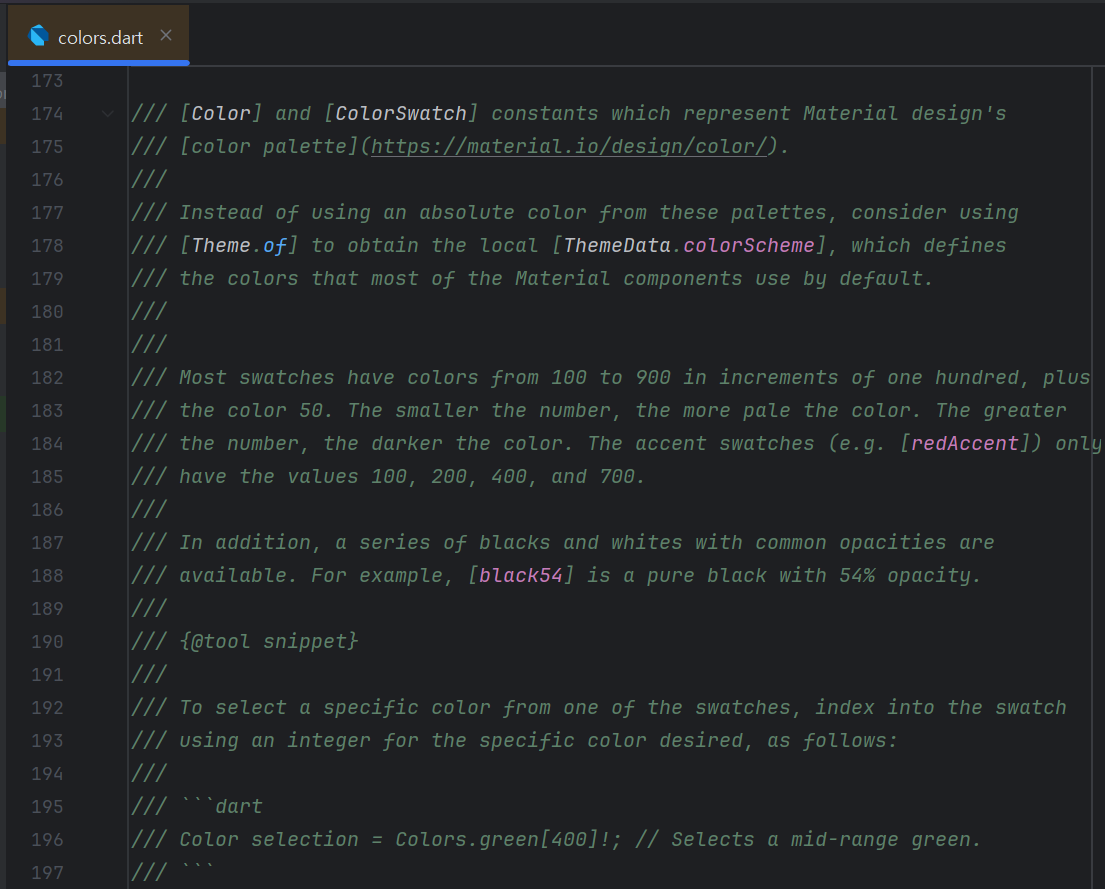Screen dimensions: 1105x889
Task: Click the Theme.of reference on line 178
Action: tap(239, 245)
